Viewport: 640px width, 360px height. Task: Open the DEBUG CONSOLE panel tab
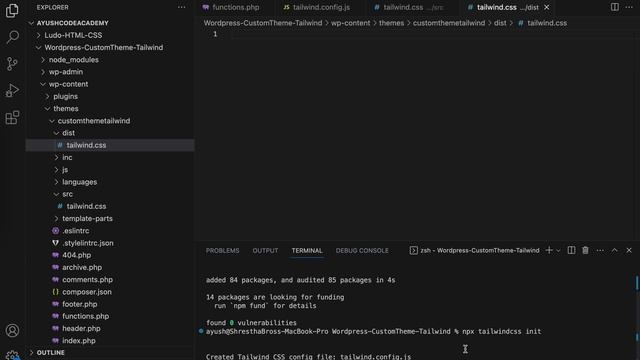[x=362, y=251]
